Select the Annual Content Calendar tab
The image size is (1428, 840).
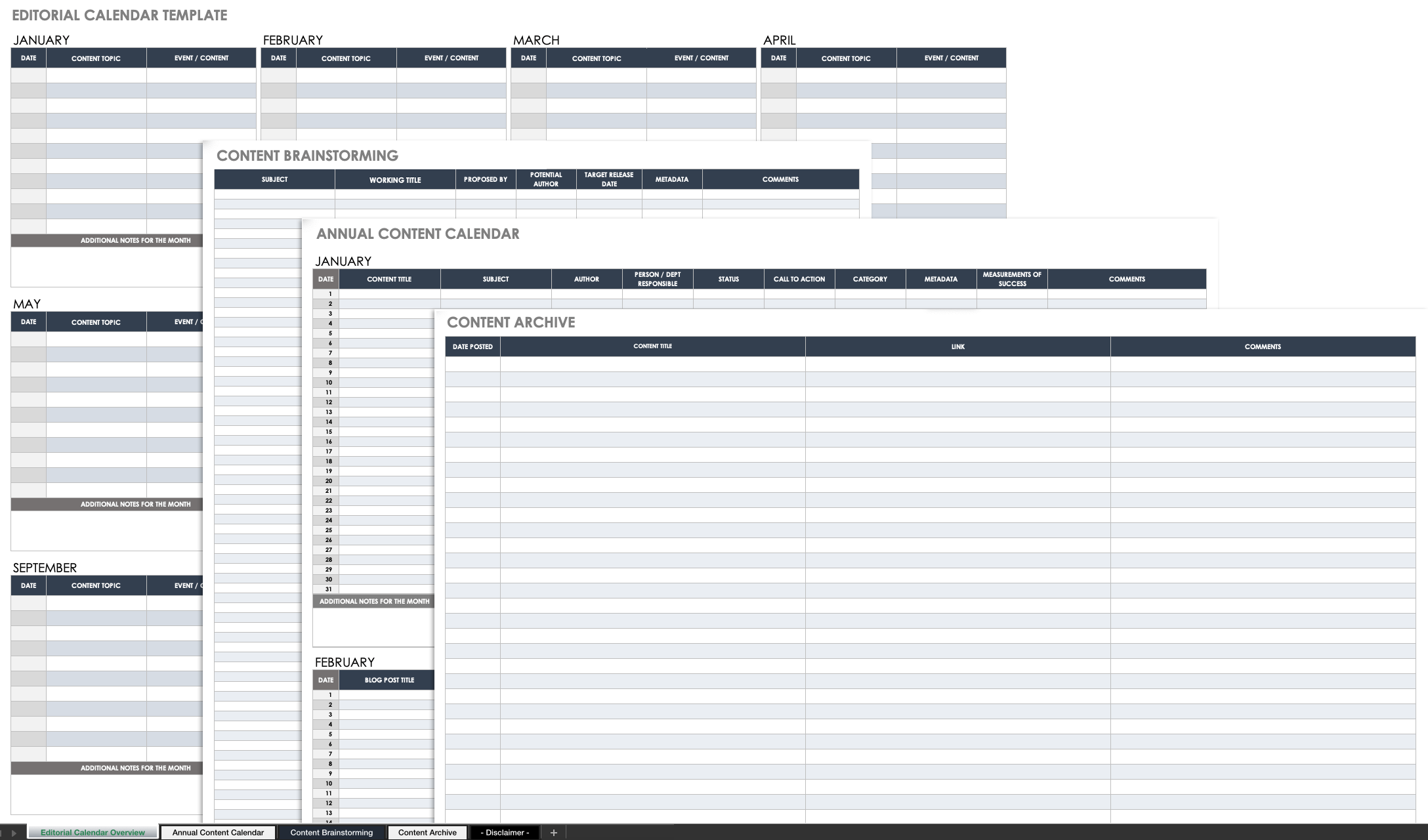coord(218,832)
